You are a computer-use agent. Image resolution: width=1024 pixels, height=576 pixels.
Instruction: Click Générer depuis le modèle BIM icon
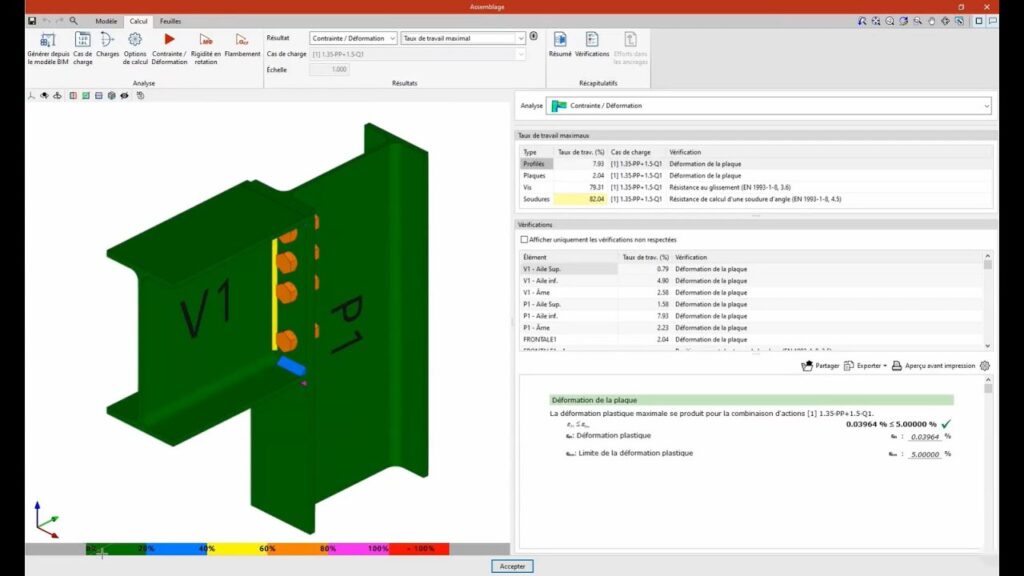pyautogui.click(x=48, y=41)
